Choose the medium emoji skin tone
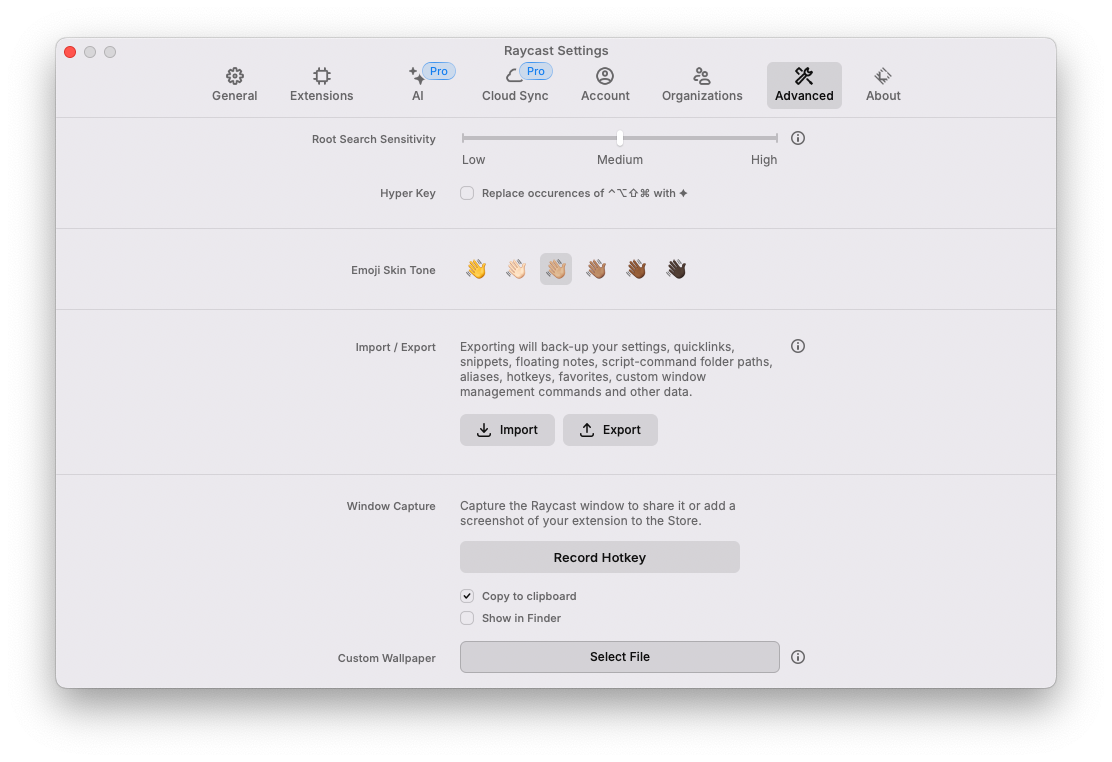1112x762 pixels. 596,269
